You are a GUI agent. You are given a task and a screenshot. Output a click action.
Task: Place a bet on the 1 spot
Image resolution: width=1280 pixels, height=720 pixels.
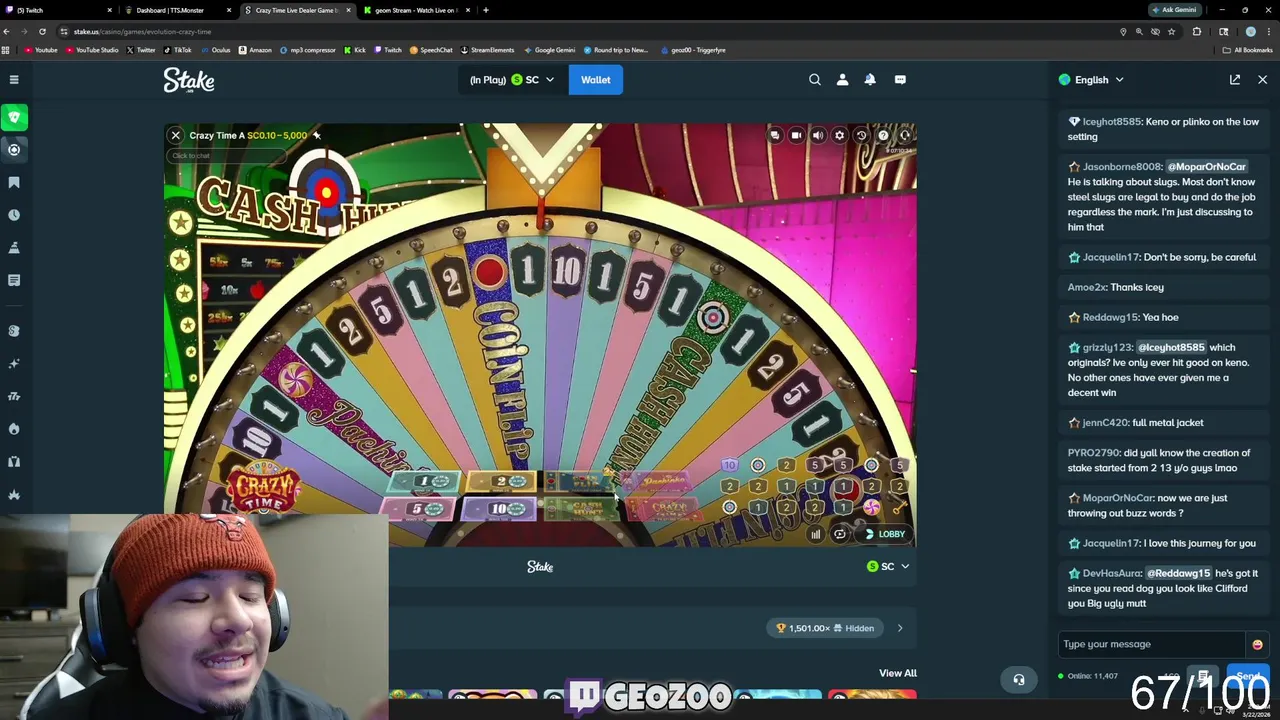(x=424, y=482)
